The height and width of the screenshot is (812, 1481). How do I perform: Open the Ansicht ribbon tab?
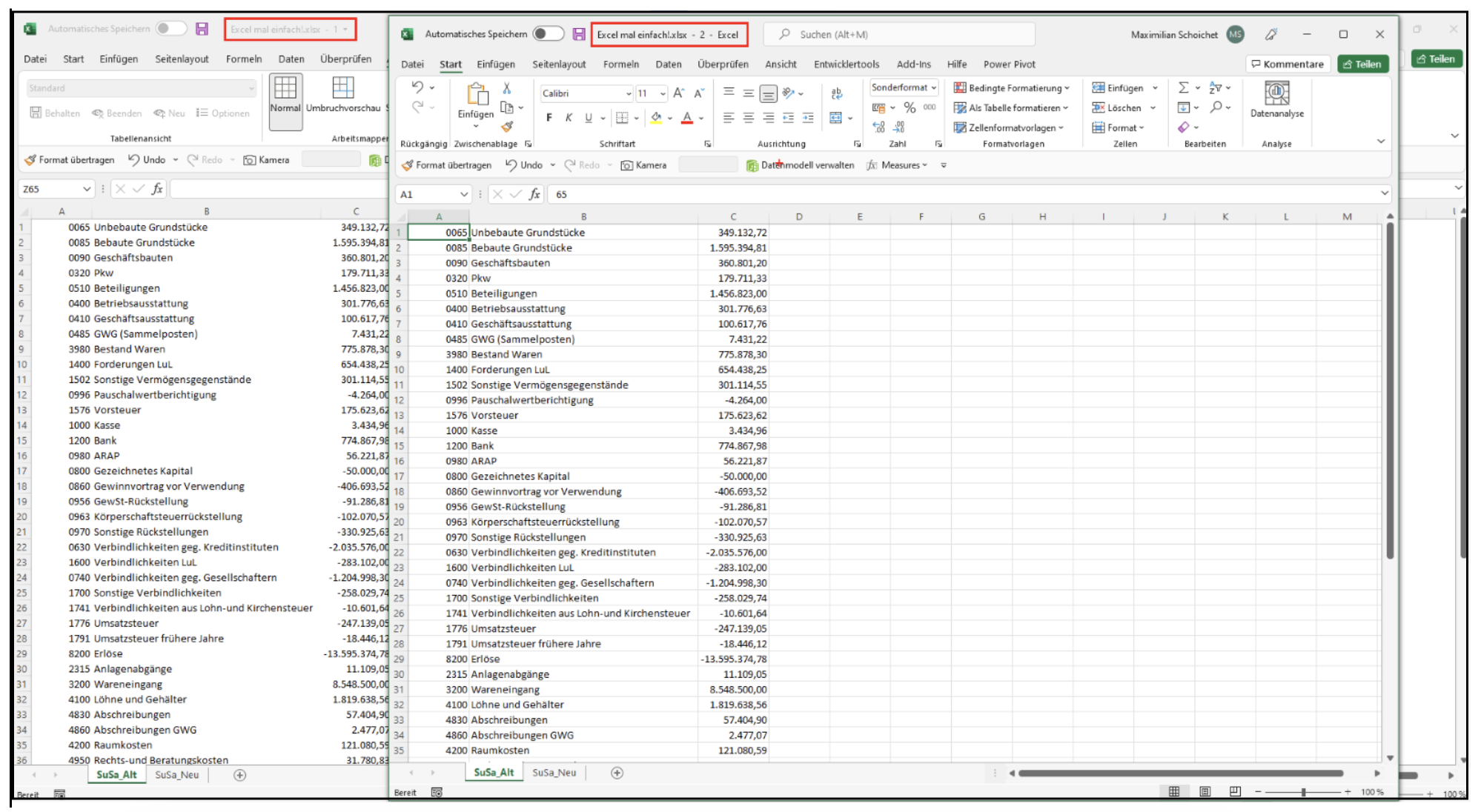781,64
